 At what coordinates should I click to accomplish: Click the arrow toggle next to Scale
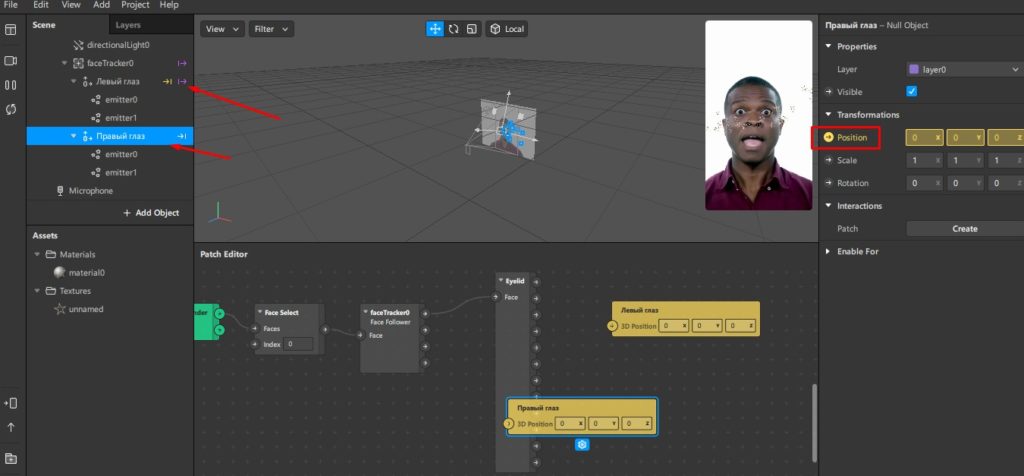(828, 160)
